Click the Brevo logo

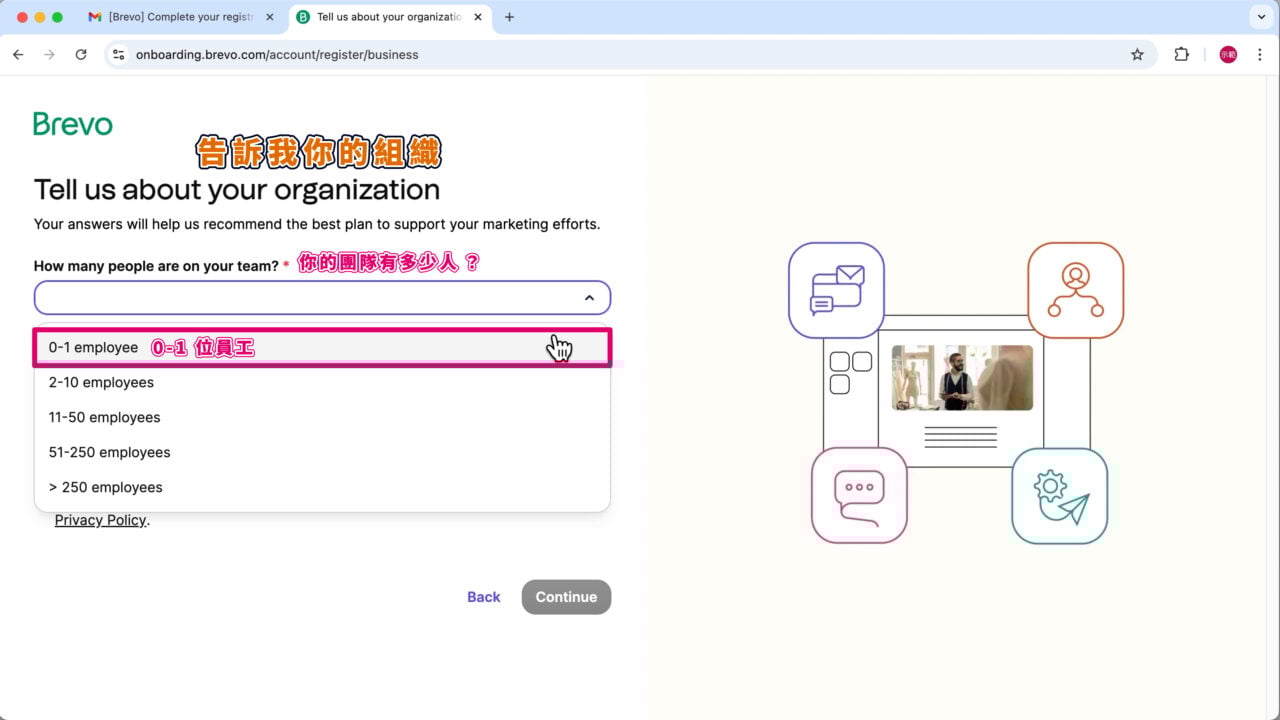tap(73, 124)
